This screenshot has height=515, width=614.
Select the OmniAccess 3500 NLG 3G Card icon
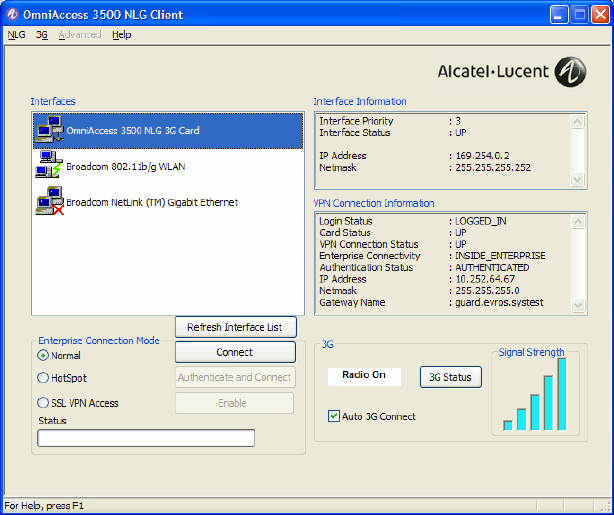[x=49, y=130]
